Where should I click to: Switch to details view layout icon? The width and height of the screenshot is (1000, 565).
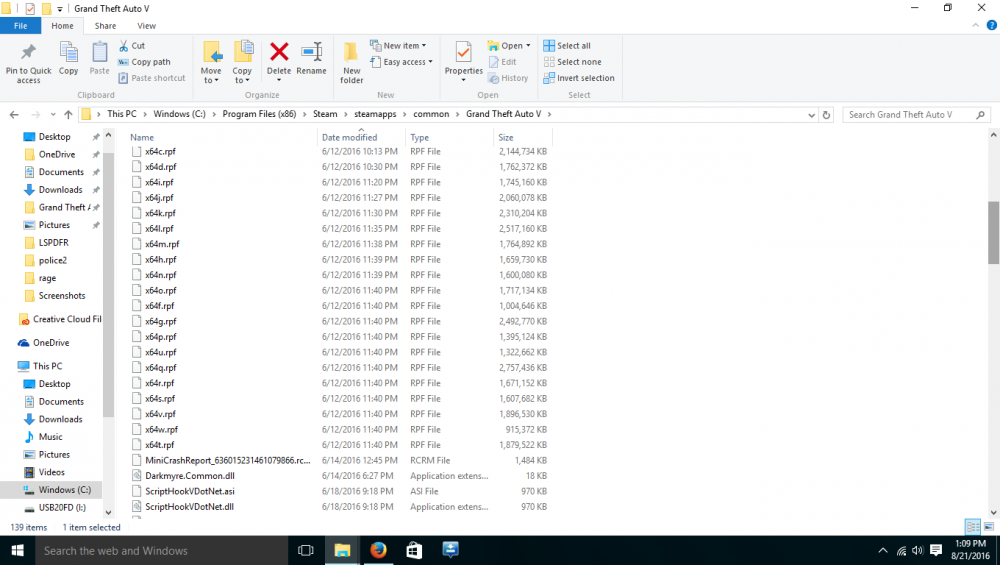(973, 527)
